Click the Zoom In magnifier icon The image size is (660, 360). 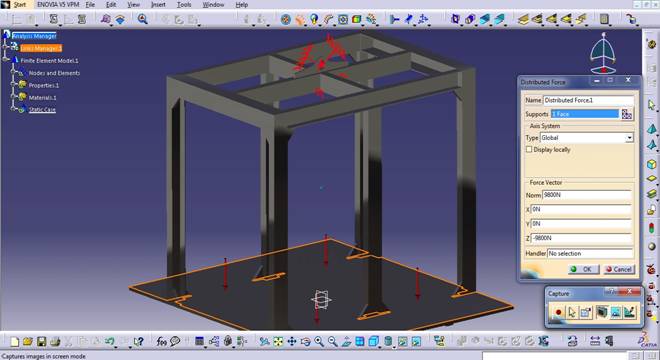click(x=319, y=341)
